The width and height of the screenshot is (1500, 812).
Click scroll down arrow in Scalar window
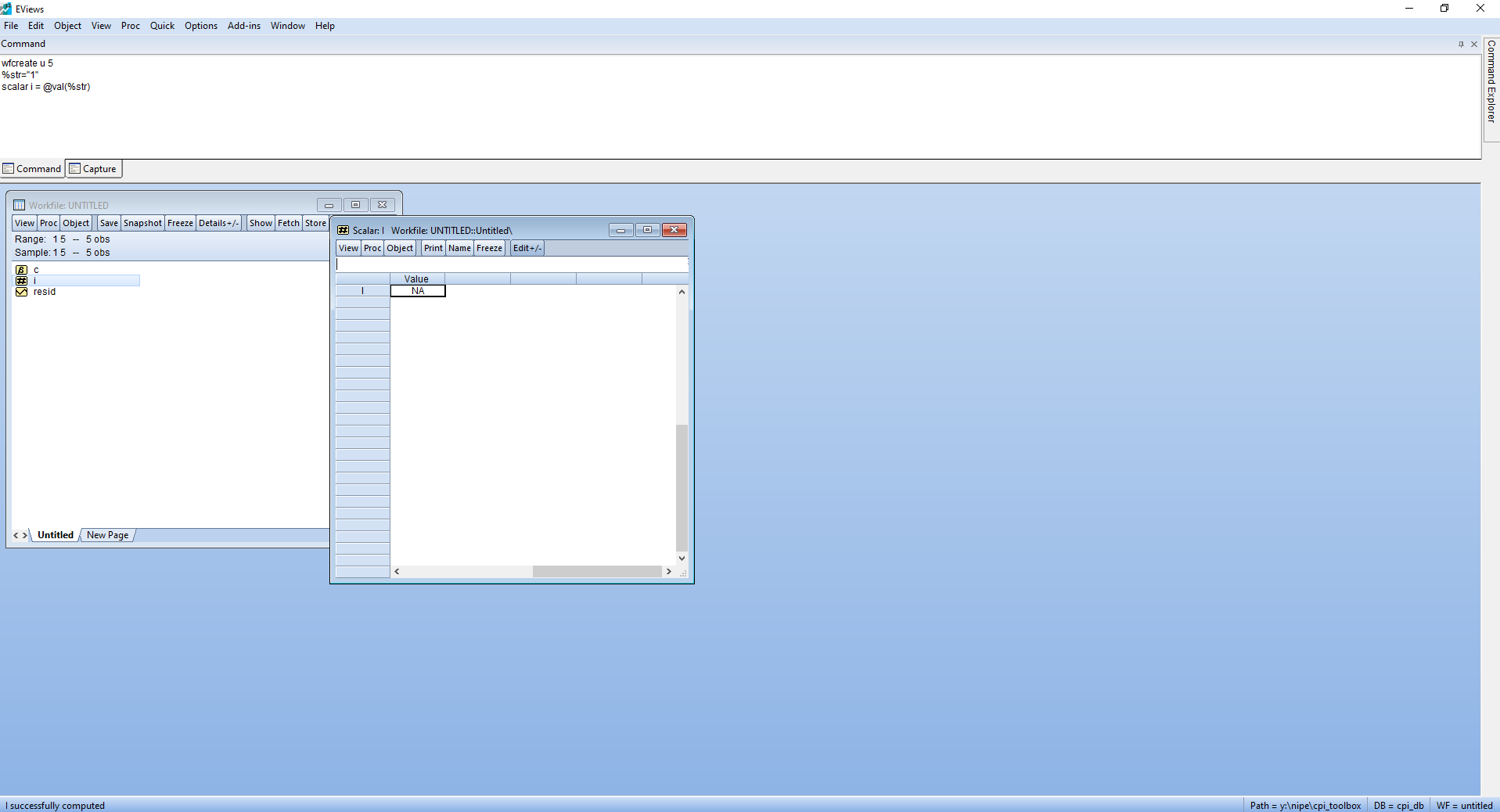click(x=682, y=559)
